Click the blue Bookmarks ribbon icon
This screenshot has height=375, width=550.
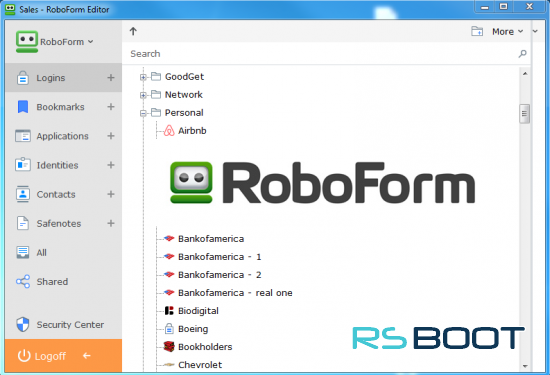pos(23,107)
